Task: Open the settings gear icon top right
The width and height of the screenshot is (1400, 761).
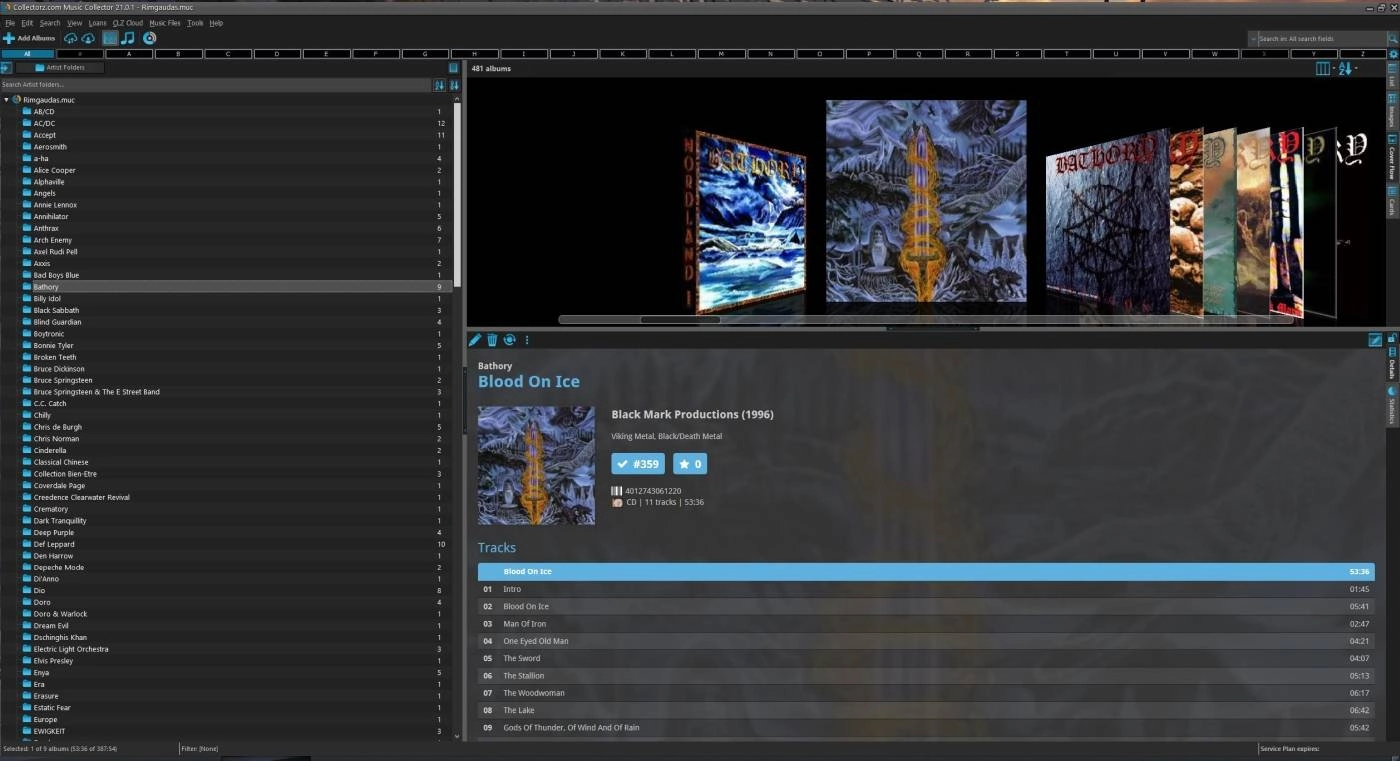Action: [x=1393, y=54]
